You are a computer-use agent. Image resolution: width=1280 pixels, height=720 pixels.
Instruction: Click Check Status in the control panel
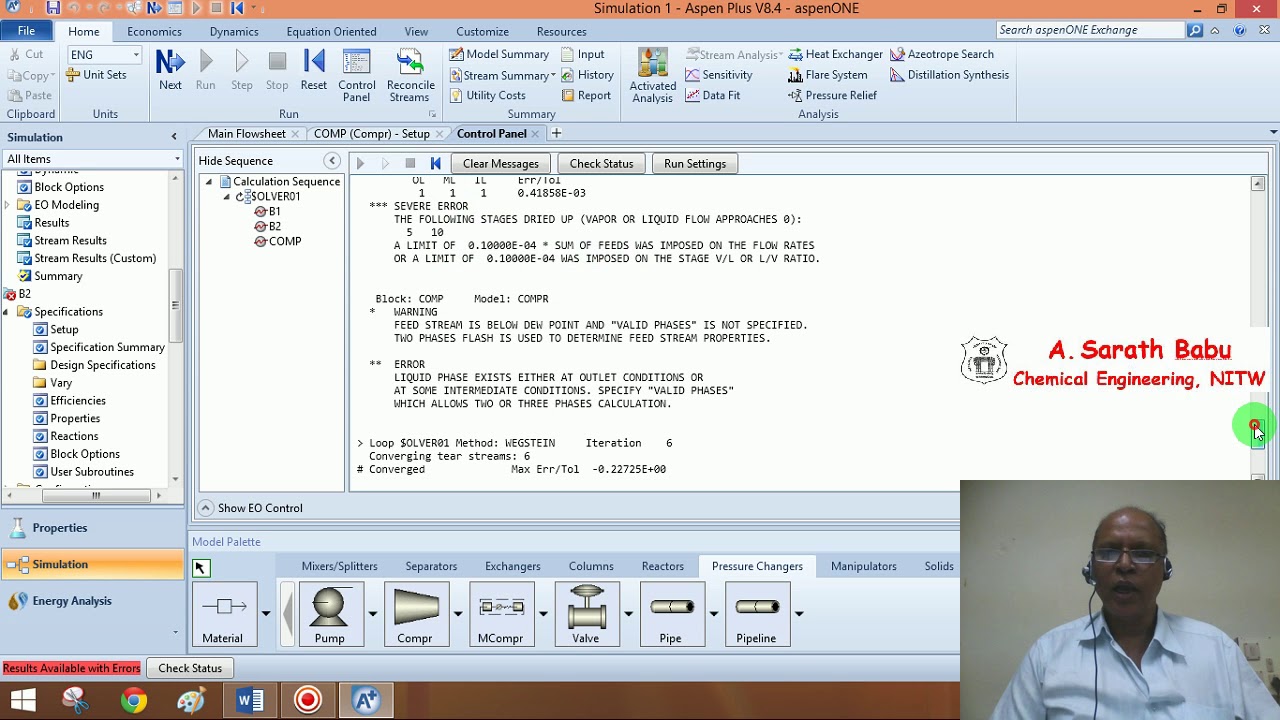click(601, 164)
